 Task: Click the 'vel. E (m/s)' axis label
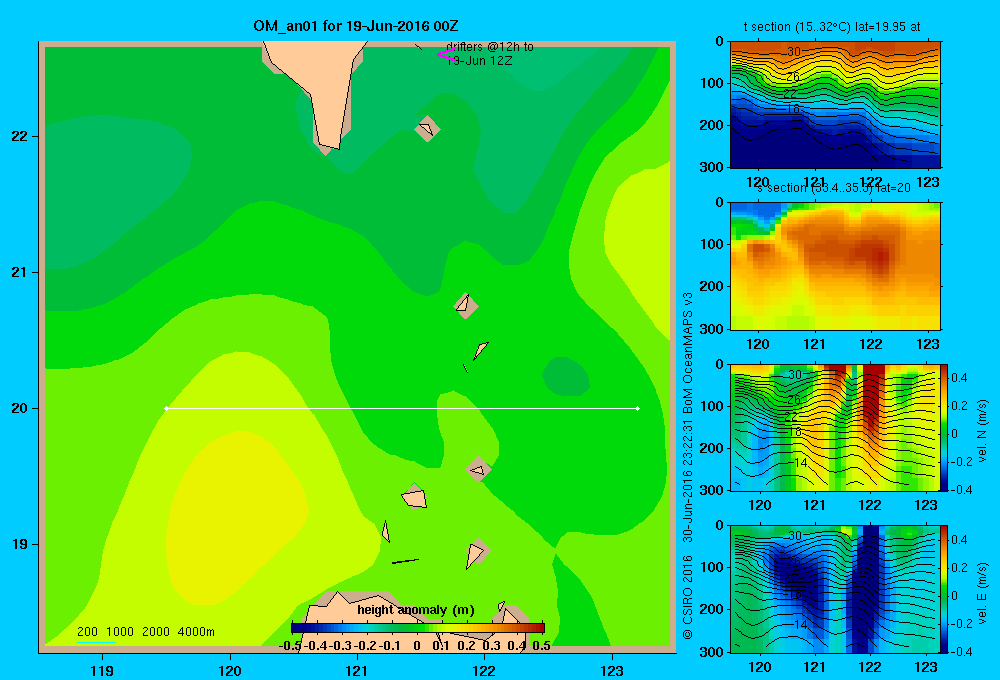tap(982, 593)
